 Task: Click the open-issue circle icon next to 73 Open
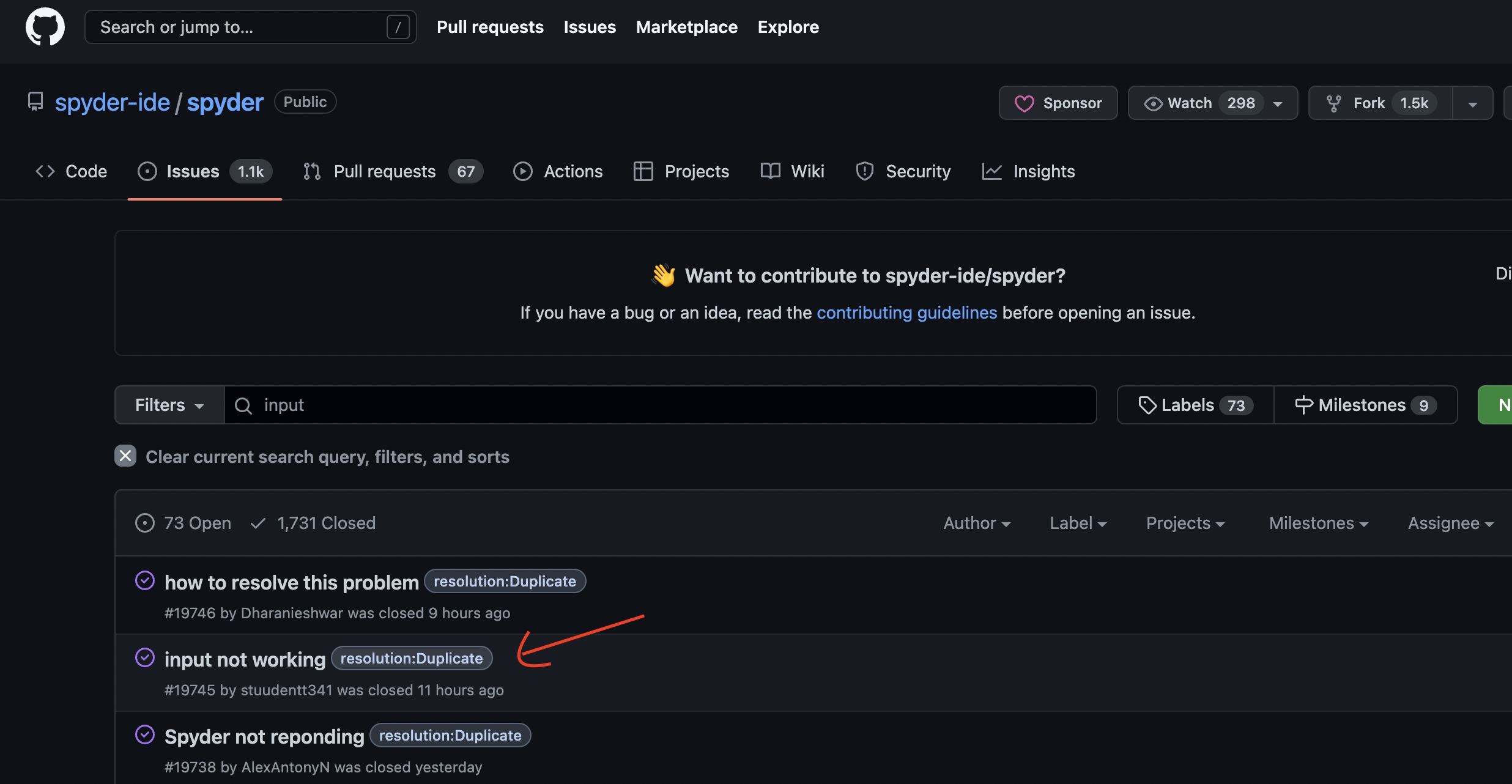(x=145, y=523)
